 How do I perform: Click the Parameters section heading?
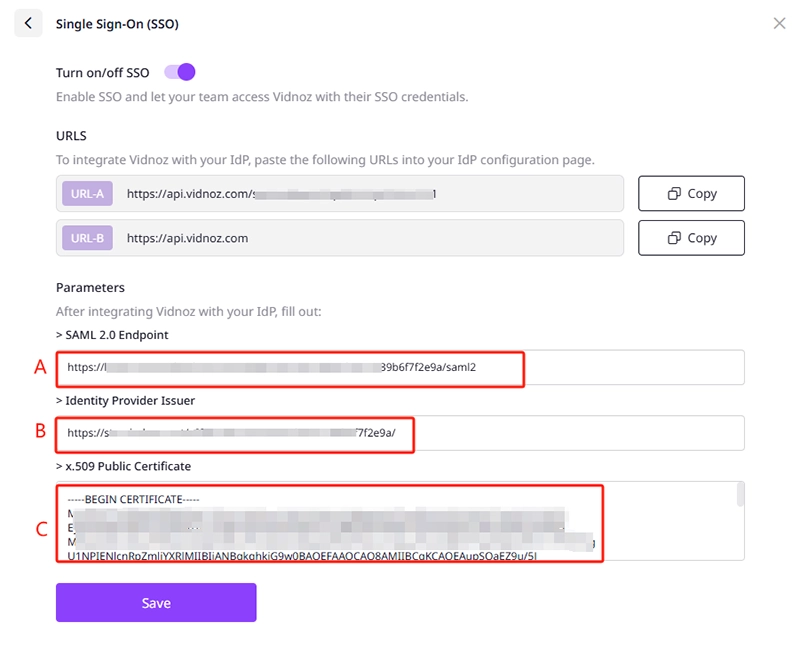90,288
